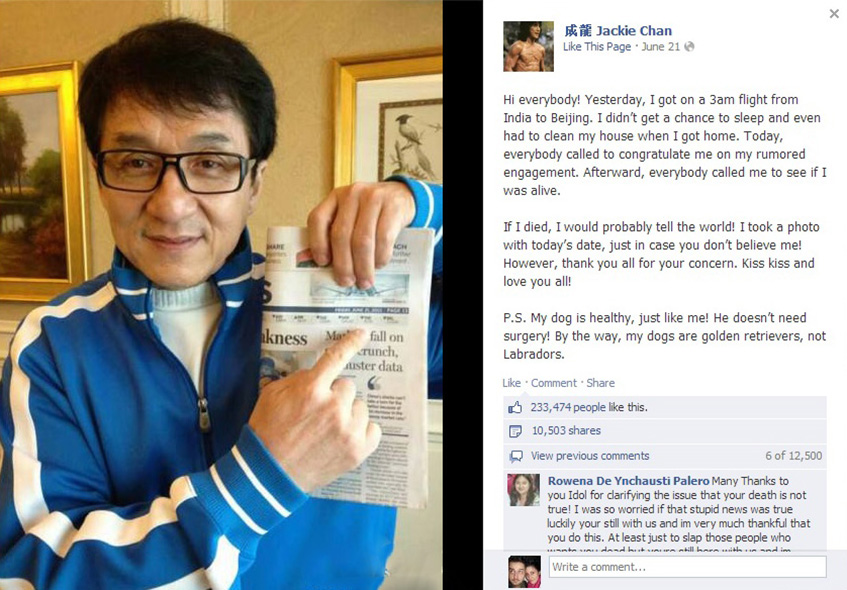Viewport: 847px width, 590px height.
Task: Close the photo viewer with the X
Action: coord(834,14)
